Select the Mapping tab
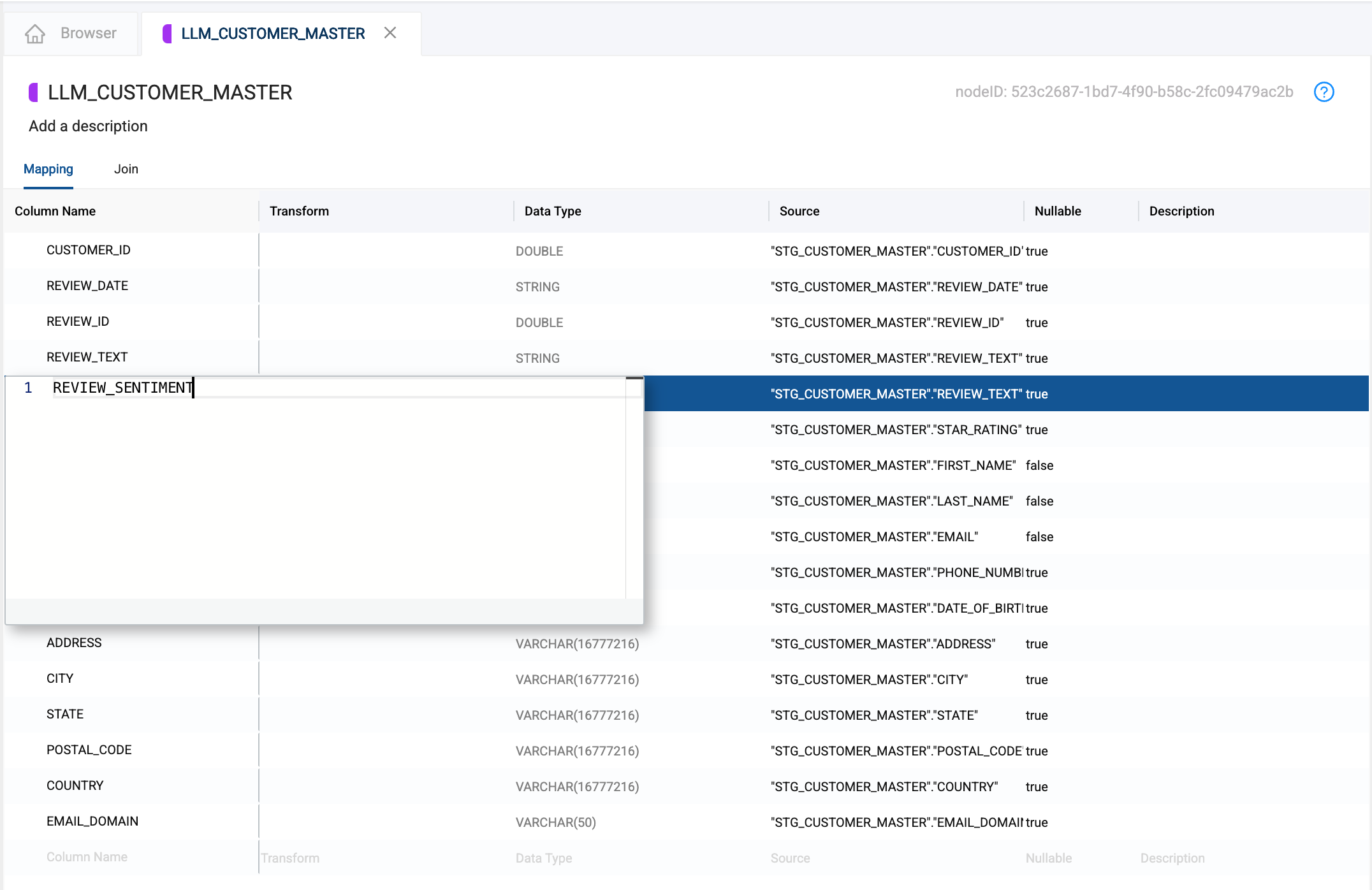The width and height of the screenshot is (1372, 890). coord(48,169)
